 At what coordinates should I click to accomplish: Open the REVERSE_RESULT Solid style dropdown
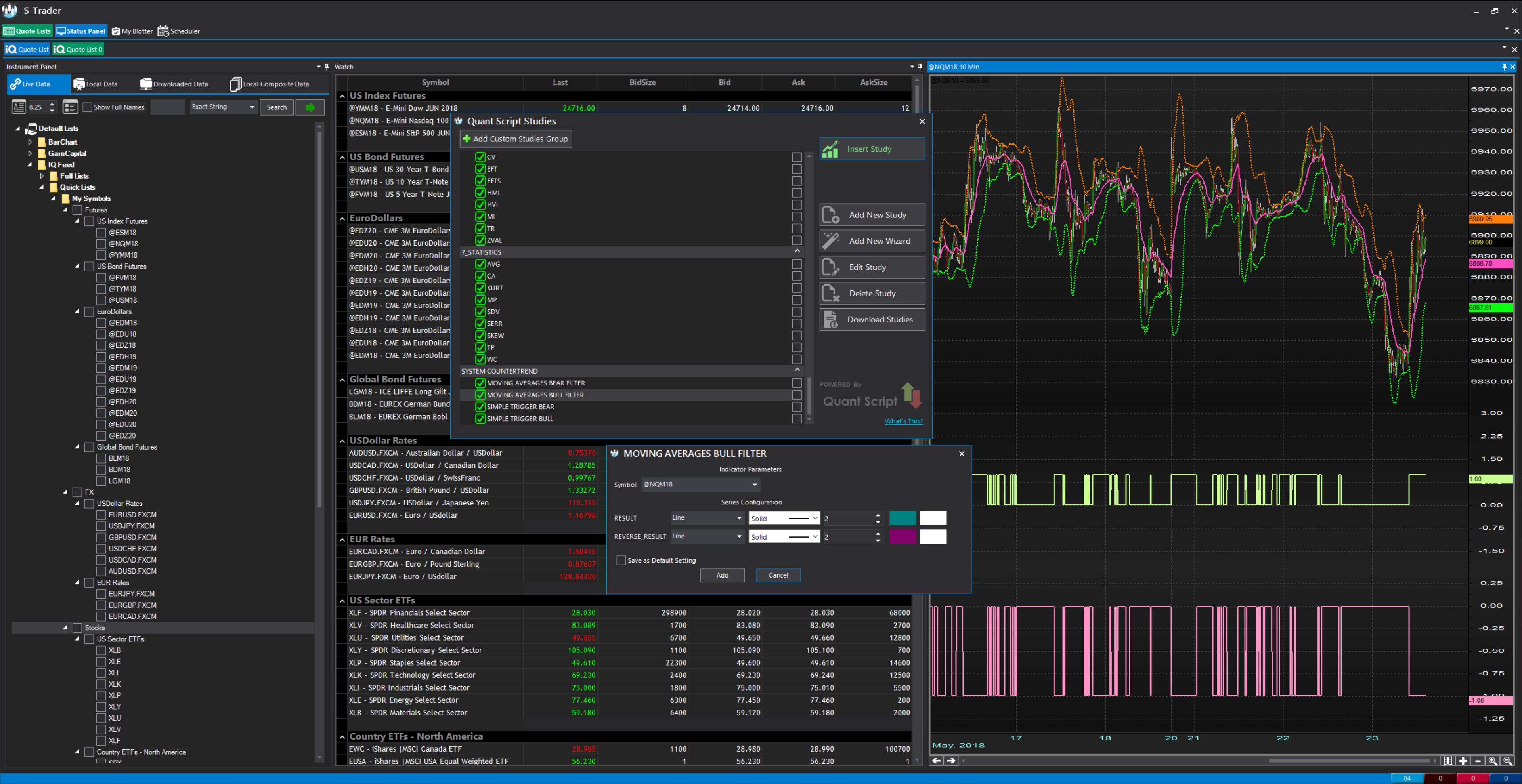click(x=784, y=537)
